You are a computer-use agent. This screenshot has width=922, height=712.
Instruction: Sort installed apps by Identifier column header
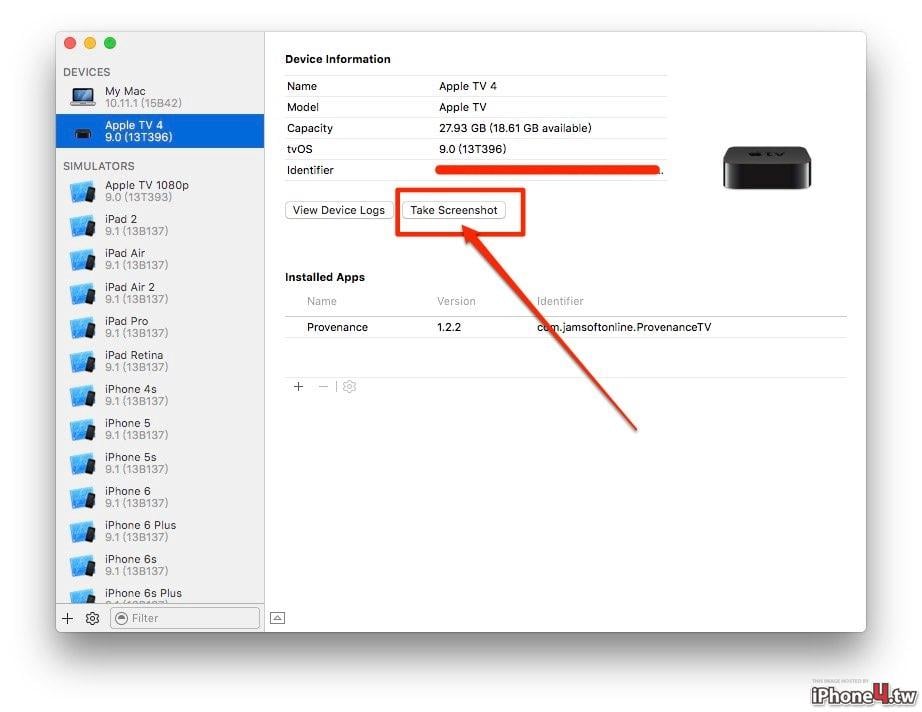point(560,301)
